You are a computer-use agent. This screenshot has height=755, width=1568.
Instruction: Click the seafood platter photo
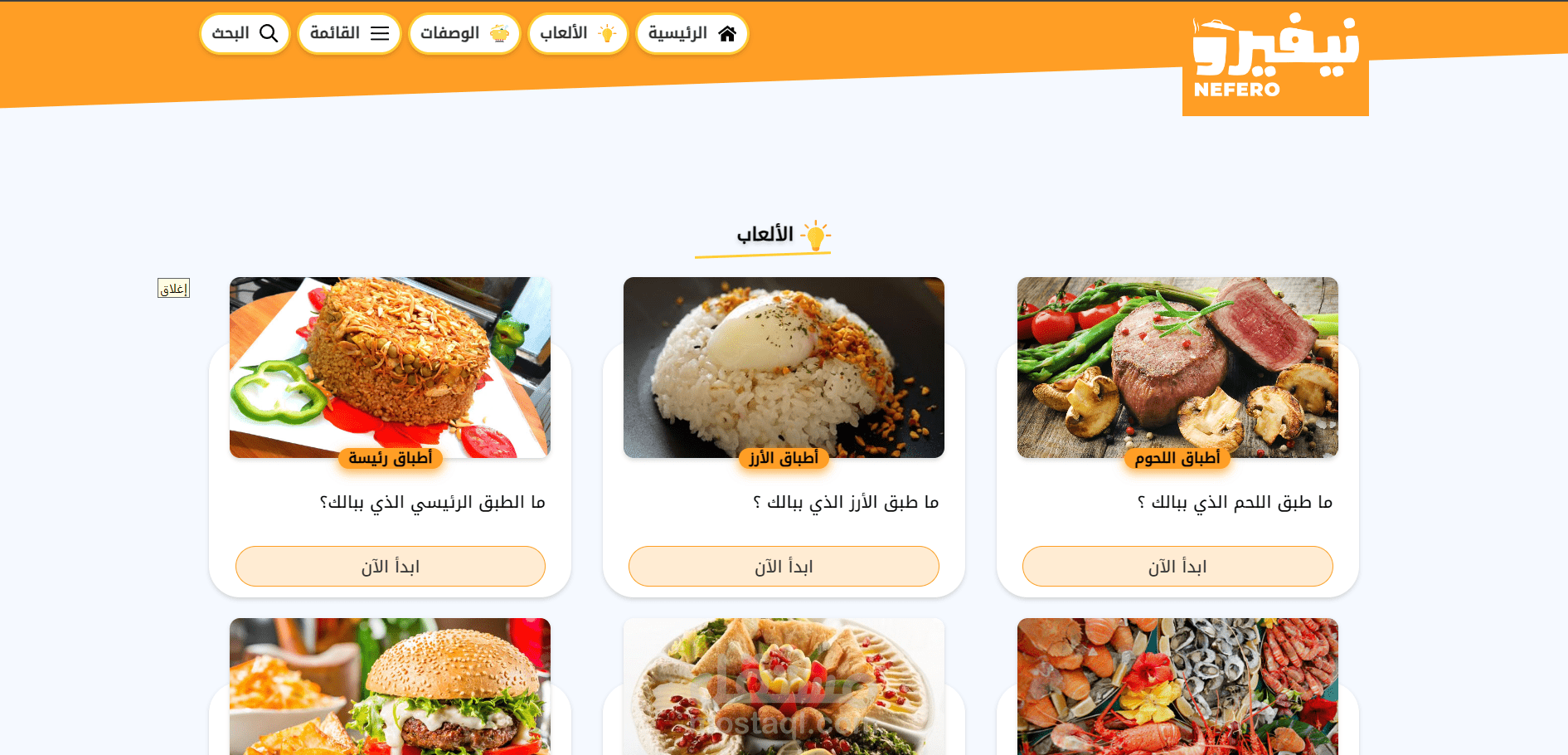1177,686
